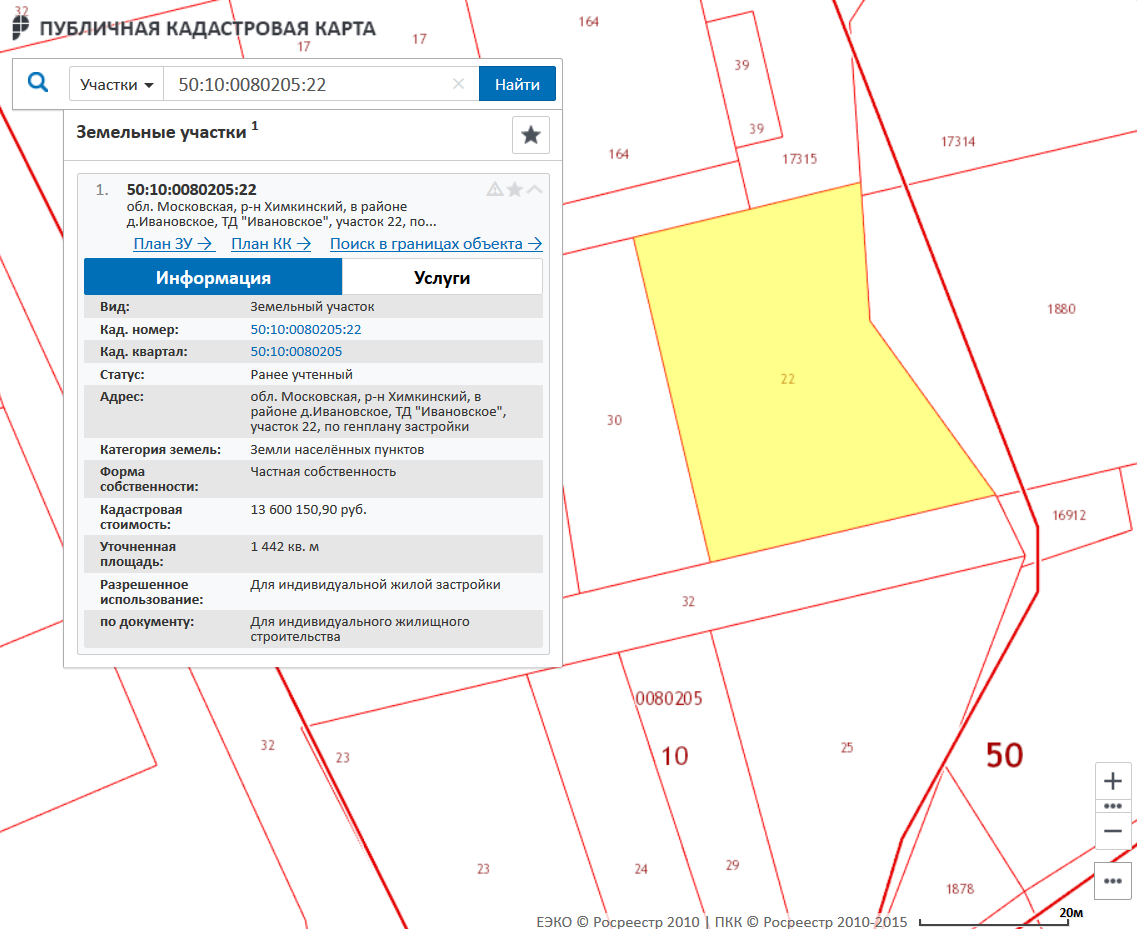
Task: Open the Участки search type dropdown
Action: [x=116, y=85]
